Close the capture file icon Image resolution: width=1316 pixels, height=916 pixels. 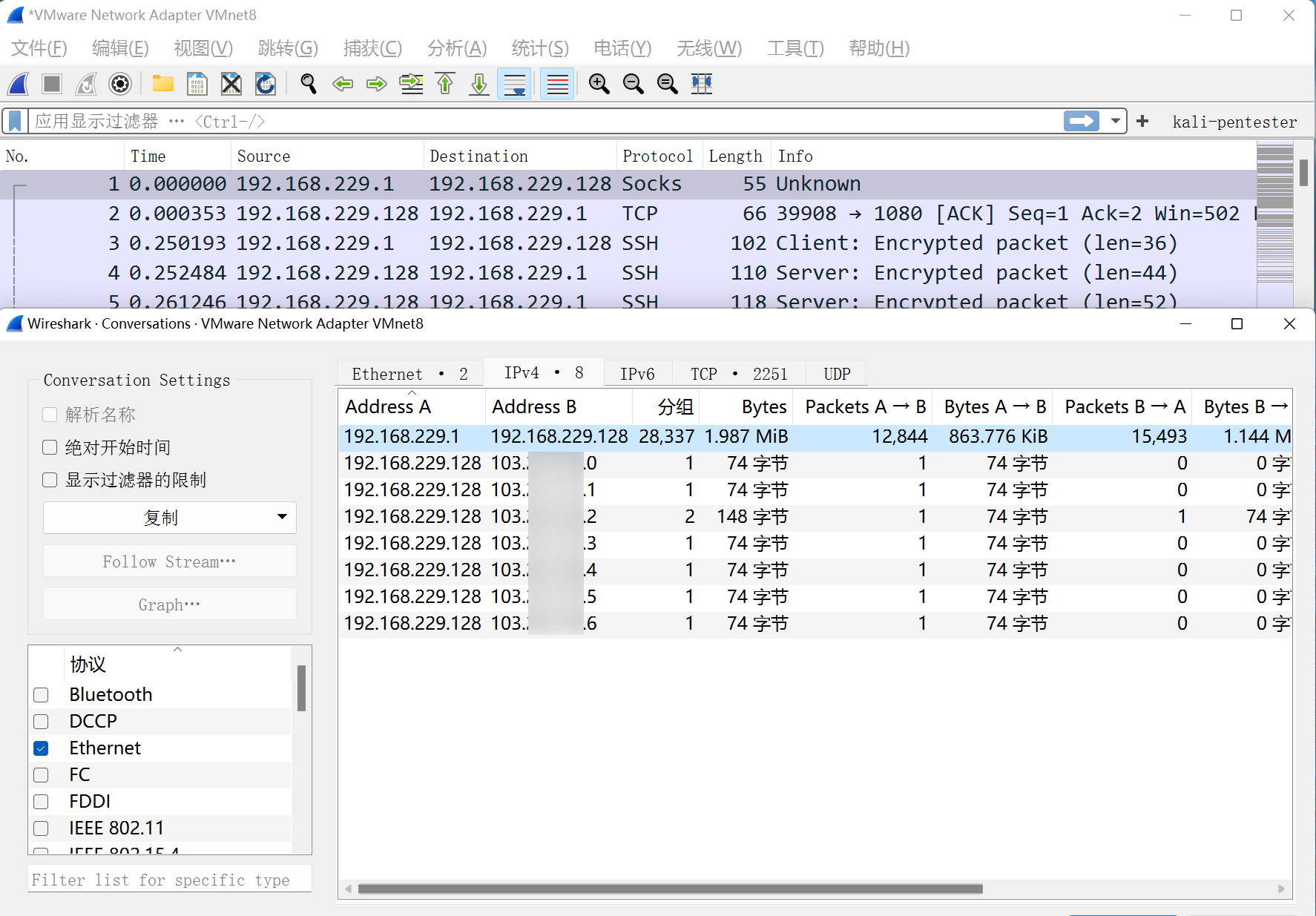tap(231, 84)
